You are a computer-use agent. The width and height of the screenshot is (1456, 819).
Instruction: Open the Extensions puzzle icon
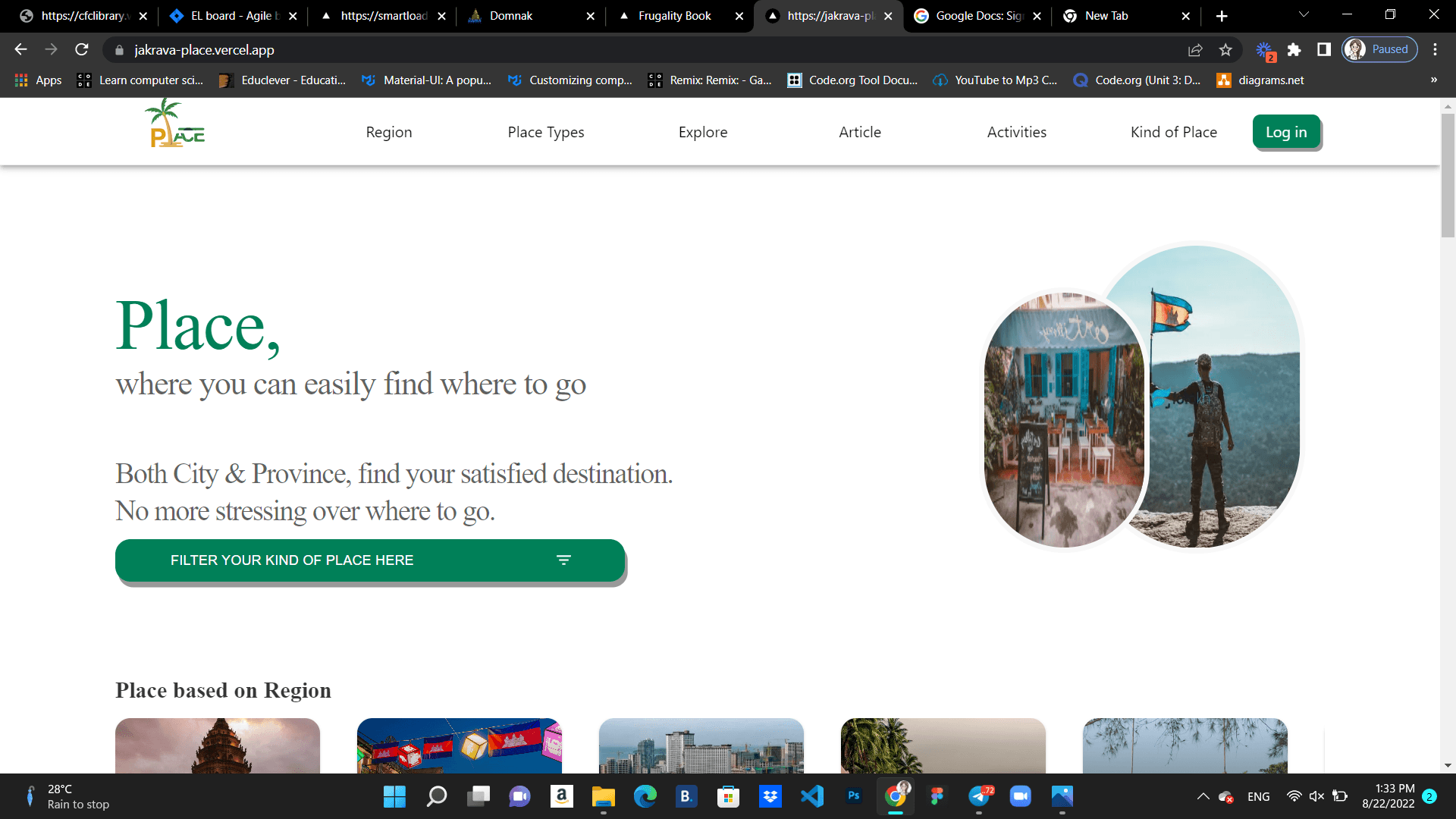tap(1294, 49)
